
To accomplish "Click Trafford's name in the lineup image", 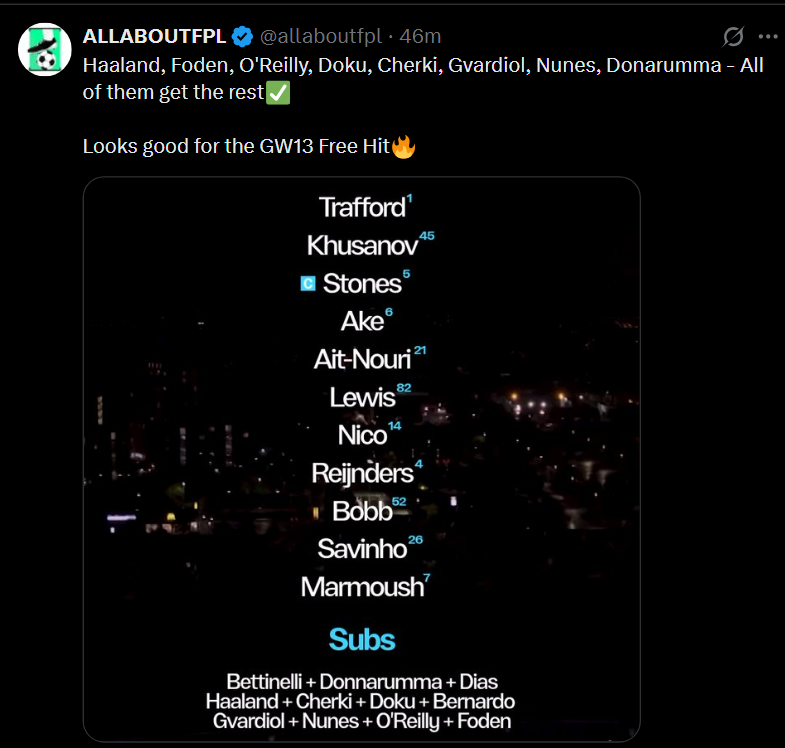I will coord(362,208).
